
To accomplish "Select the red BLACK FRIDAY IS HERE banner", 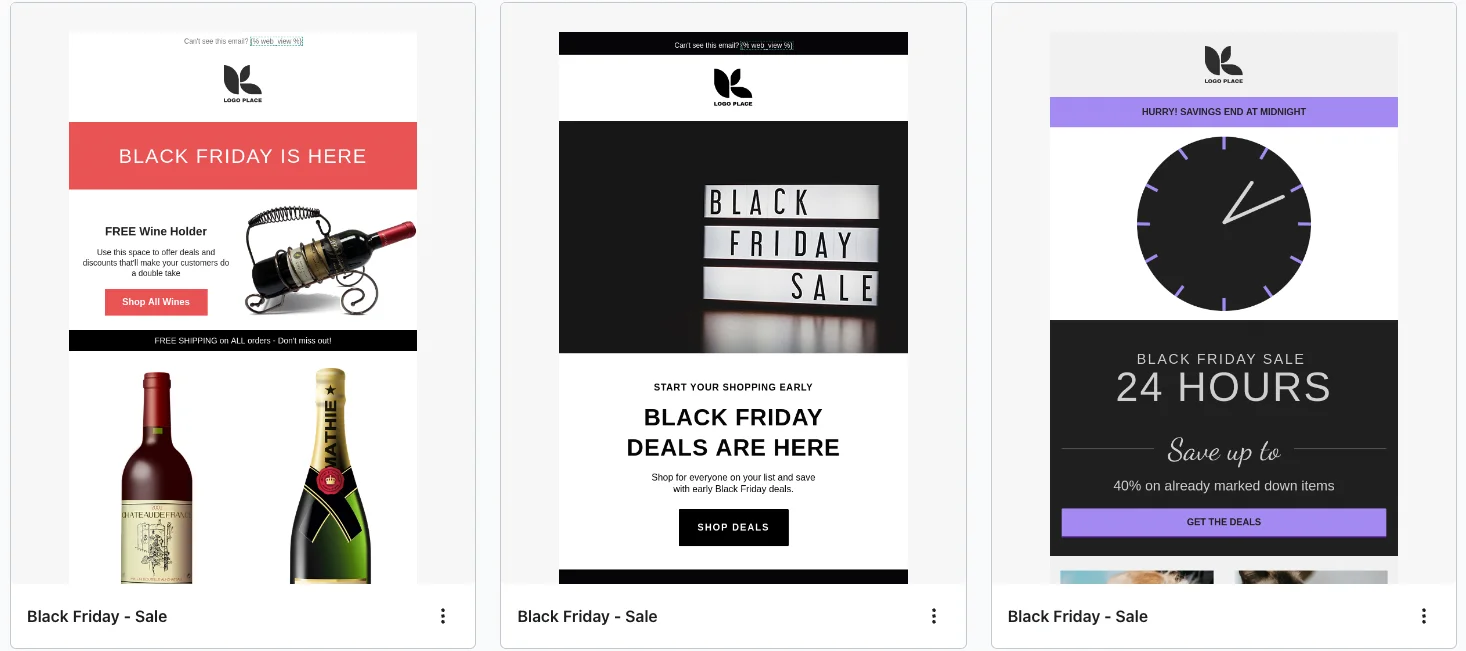I will 243,156.
